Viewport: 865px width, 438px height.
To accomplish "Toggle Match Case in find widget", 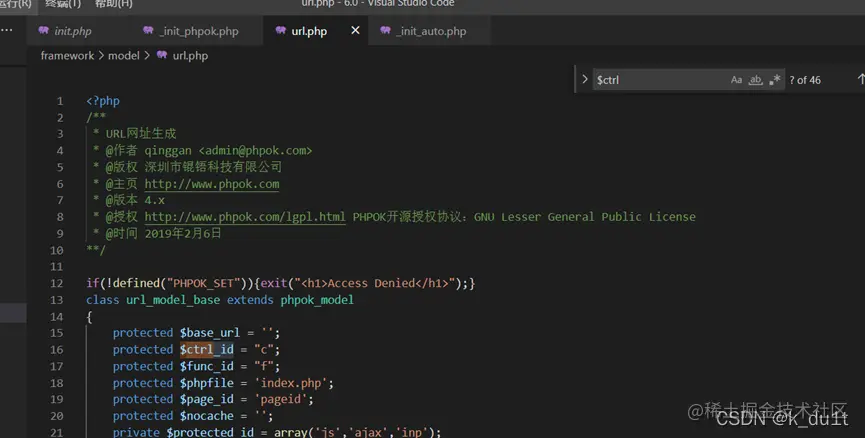I will point(736,80).
